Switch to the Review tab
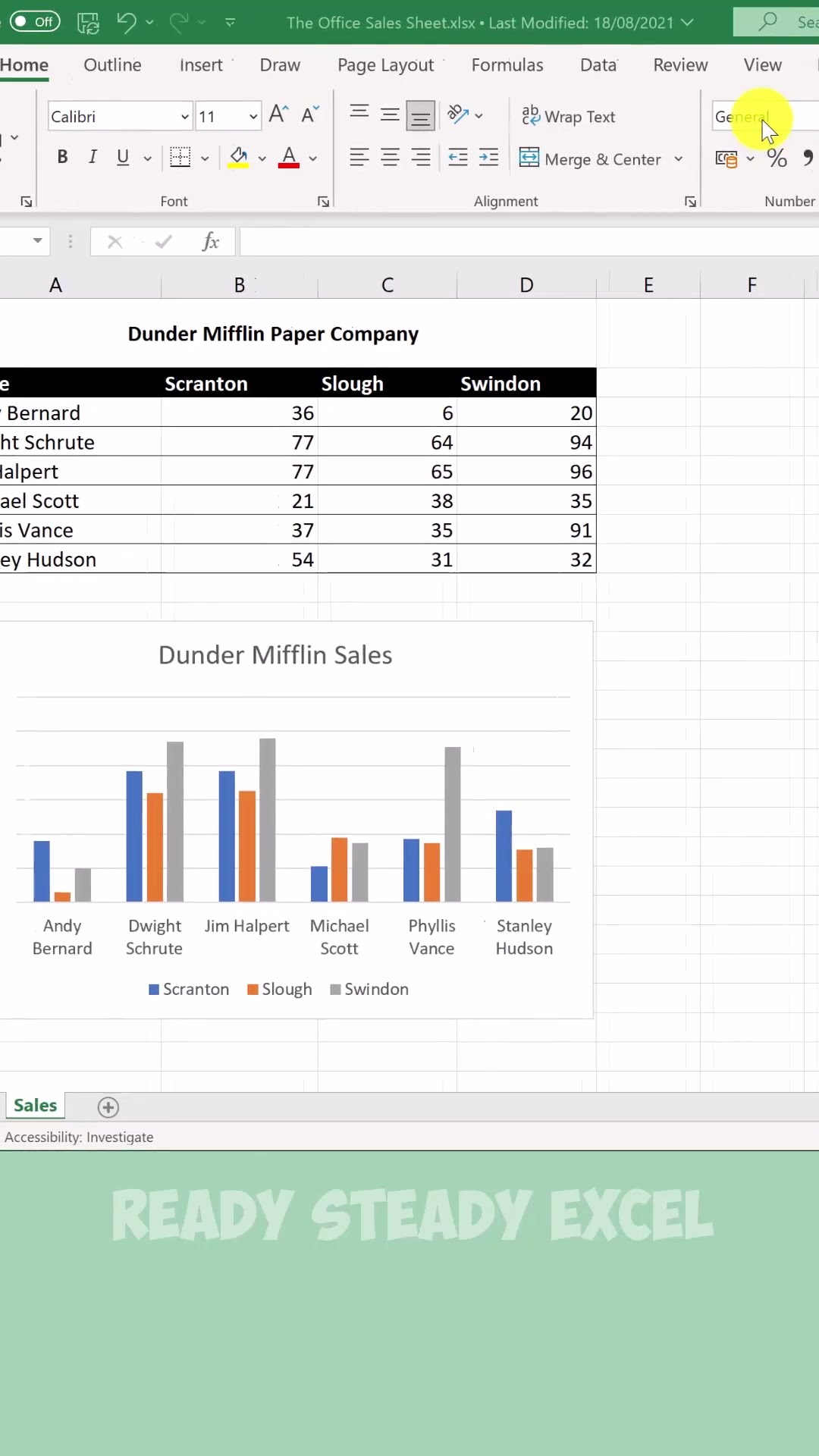The image size is (819, 1456). coord(680,65)
